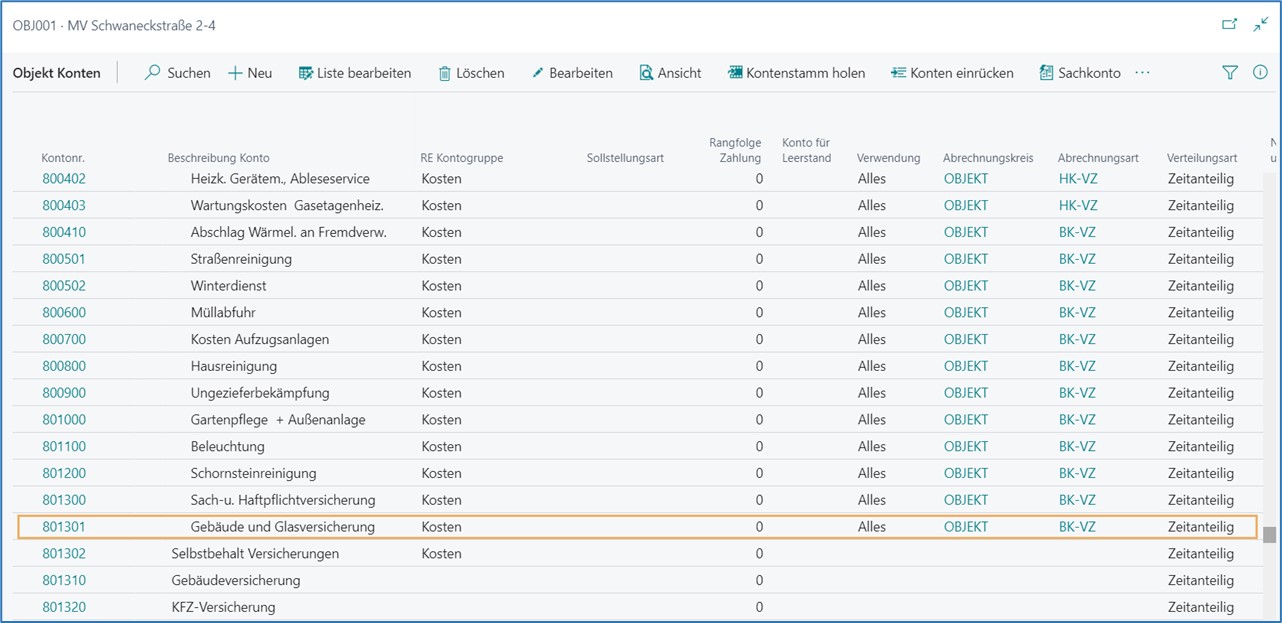1282x623 pixels.
Task: Click the Bearbeiten pencil icon
Action: pyautogui.click(x=538, y=73)
